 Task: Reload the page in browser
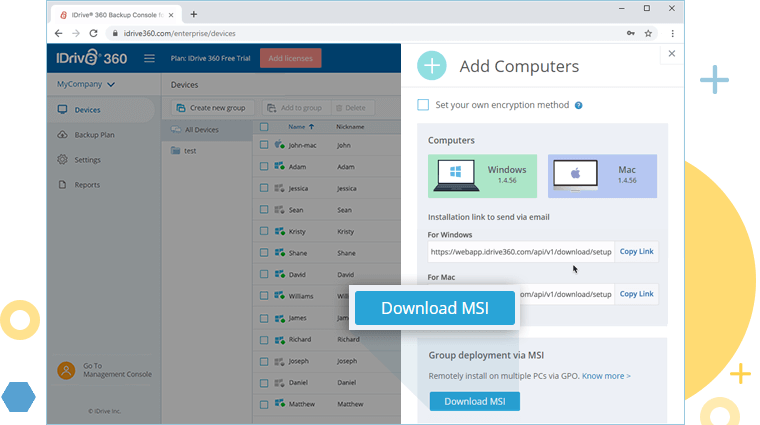click(94, 33)
